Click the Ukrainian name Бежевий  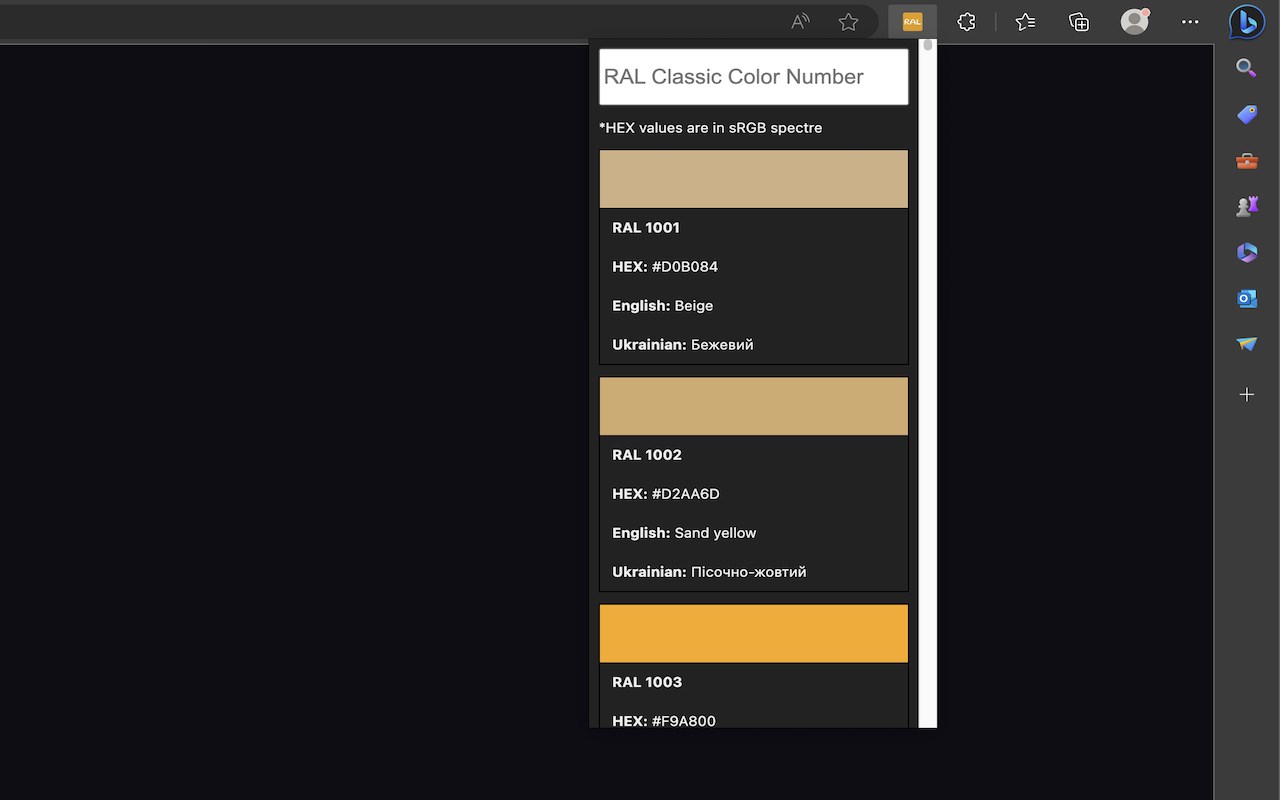722,345
